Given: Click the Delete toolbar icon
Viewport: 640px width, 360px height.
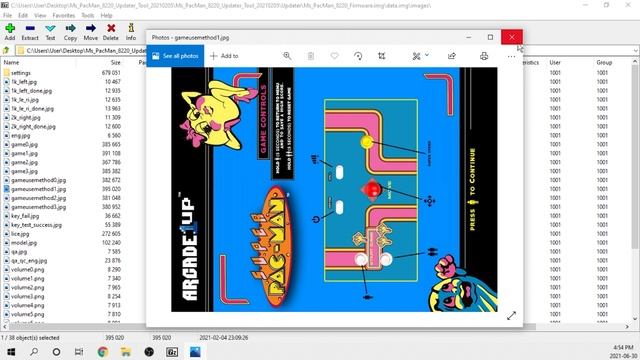Looking at the screenshot, I should point(111,32).
